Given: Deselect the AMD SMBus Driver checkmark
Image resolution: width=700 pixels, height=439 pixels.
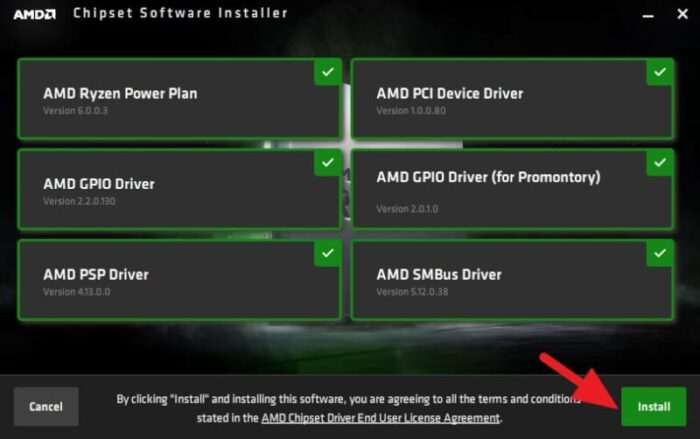Looking at the screenshot, I should click(x=660, y=253).
